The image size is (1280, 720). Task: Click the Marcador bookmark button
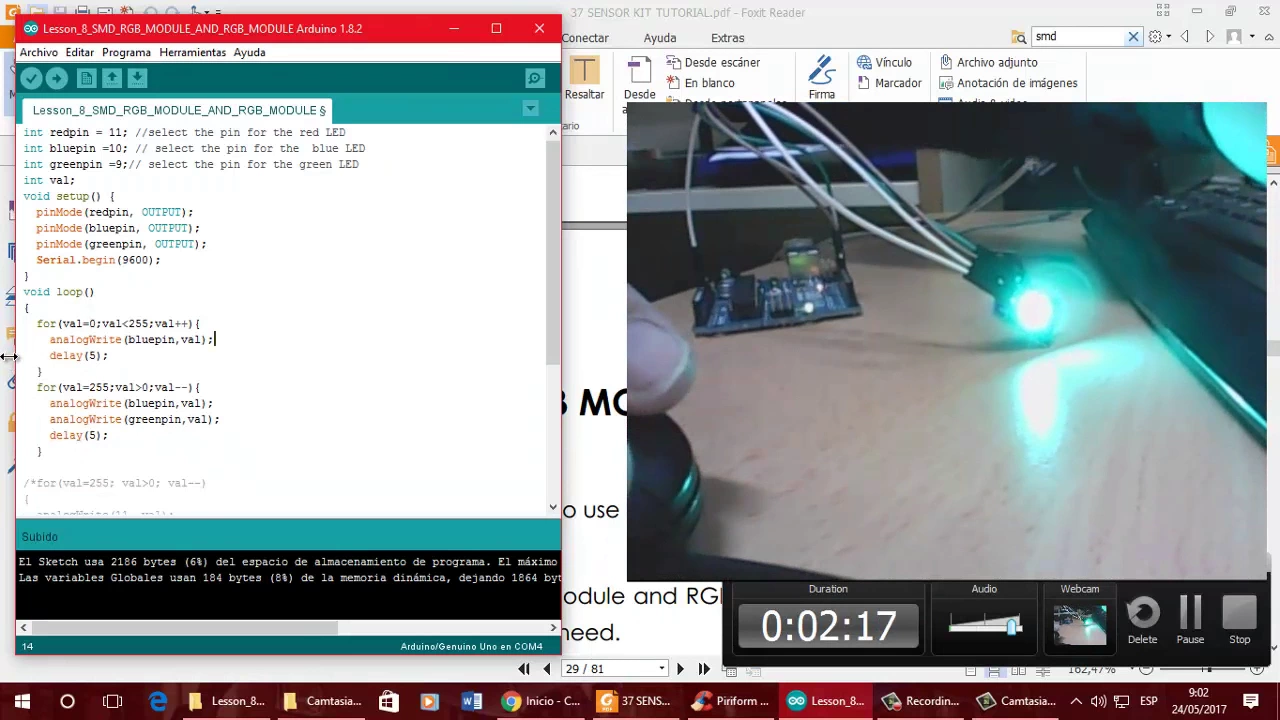click(x=889, y=83)
